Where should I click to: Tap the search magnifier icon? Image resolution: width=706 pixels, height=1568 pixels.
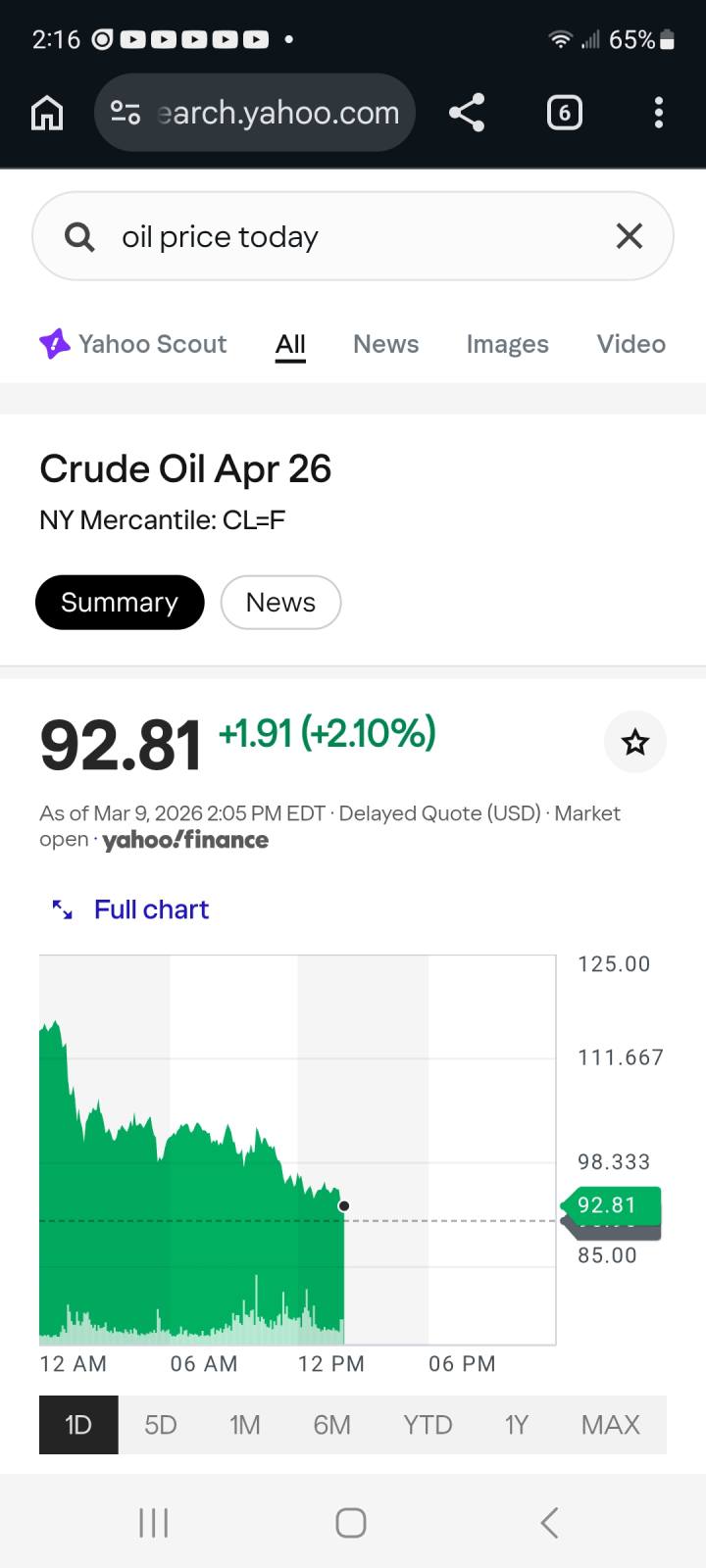pos(79,237)
